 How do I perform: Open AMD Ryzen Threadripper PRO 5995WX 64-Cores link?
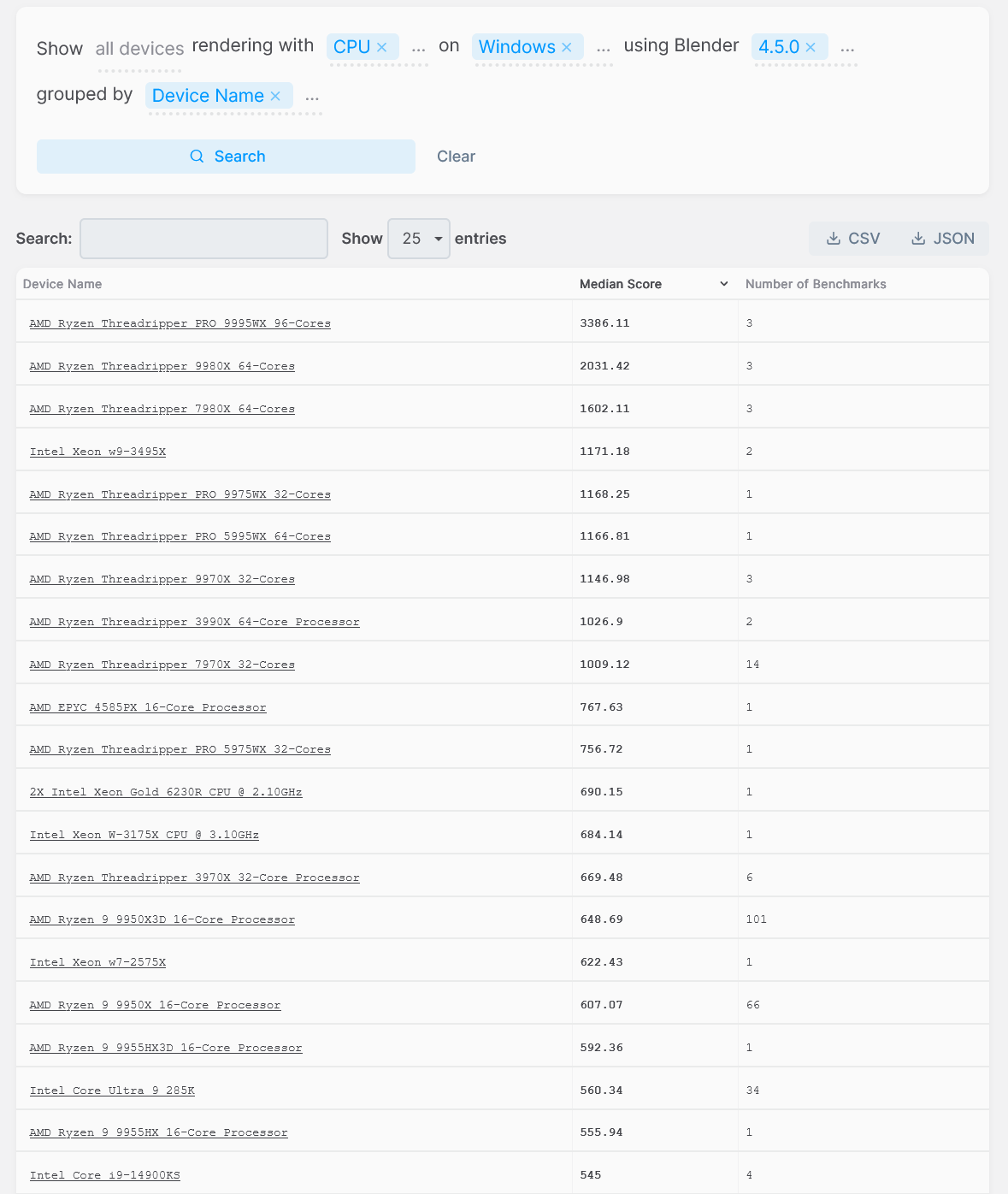180,536
